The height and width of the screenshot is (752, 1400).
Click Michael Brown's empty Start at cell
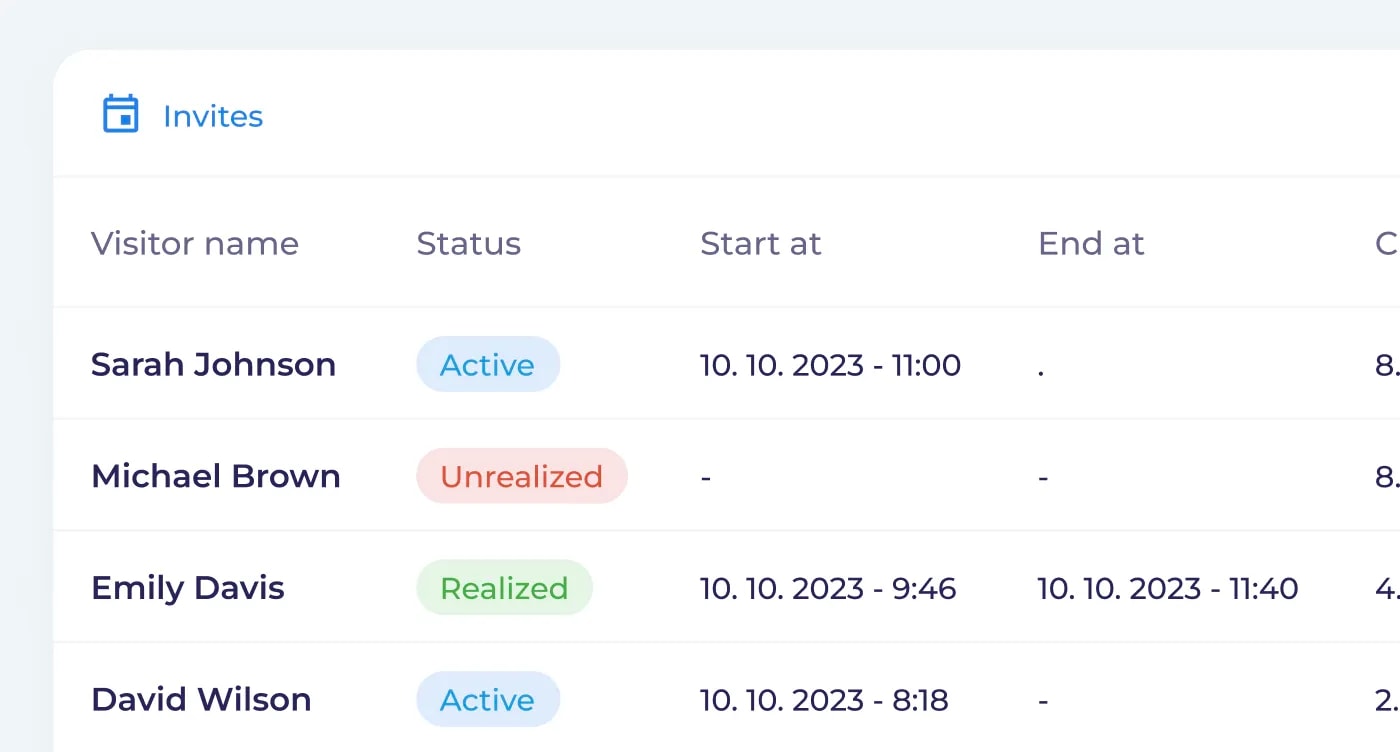pos(706,477)
